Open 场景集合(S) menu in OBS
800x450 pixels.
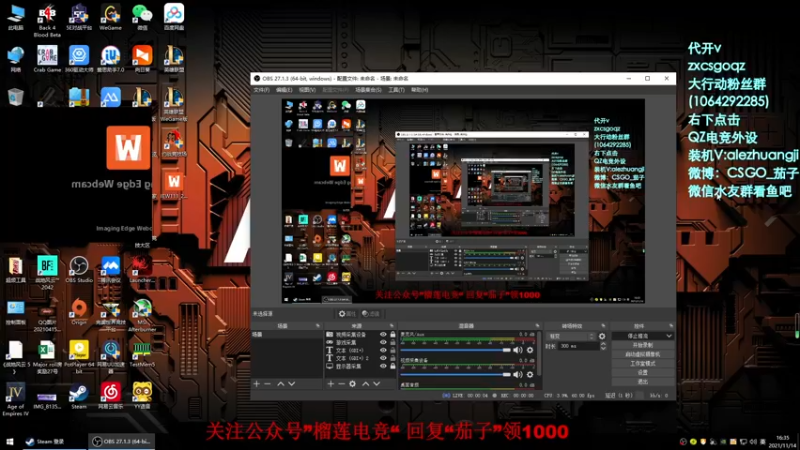point(368,90)
